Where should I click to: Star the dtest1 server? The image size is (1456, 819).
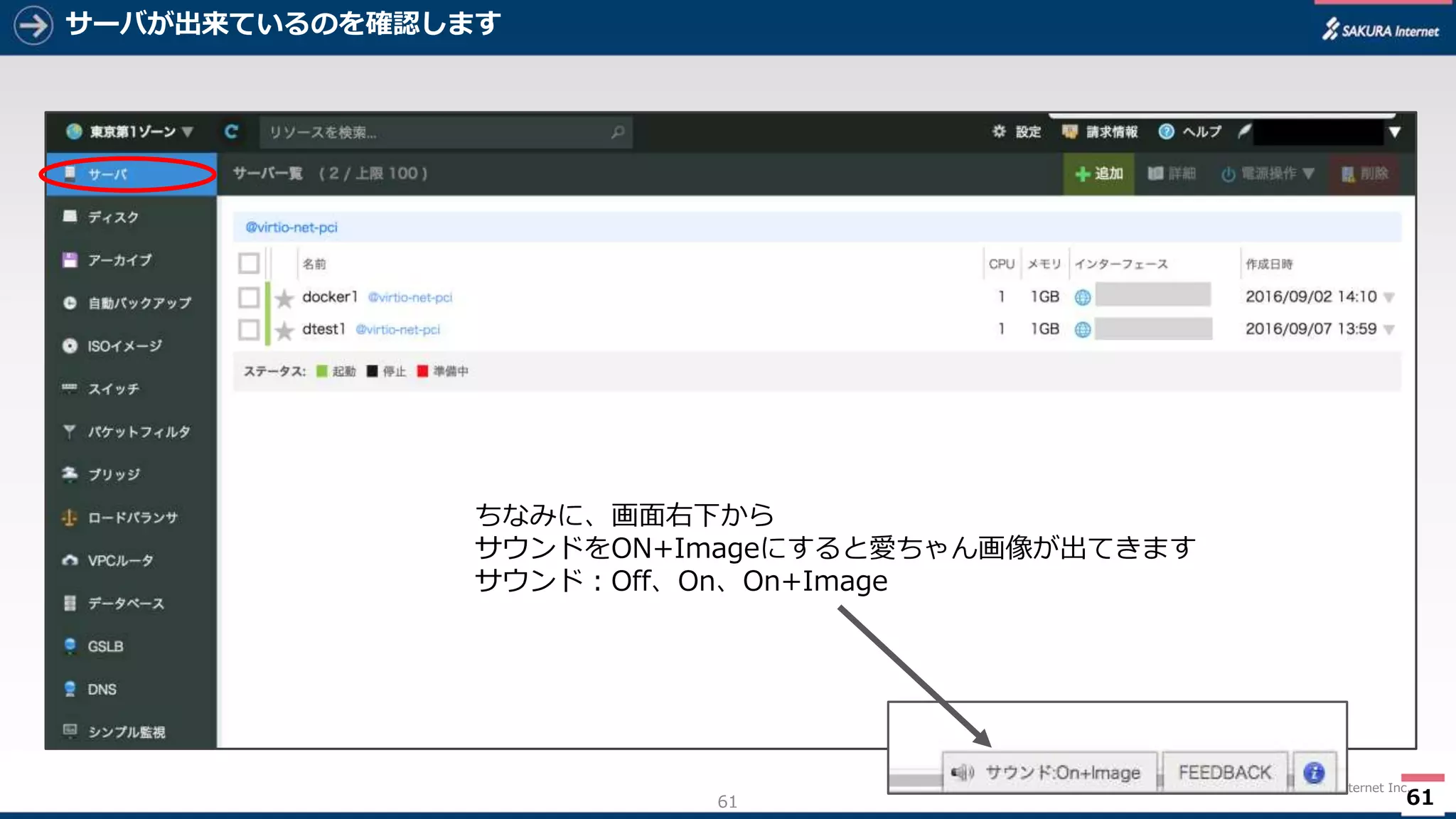pos(284,331)
